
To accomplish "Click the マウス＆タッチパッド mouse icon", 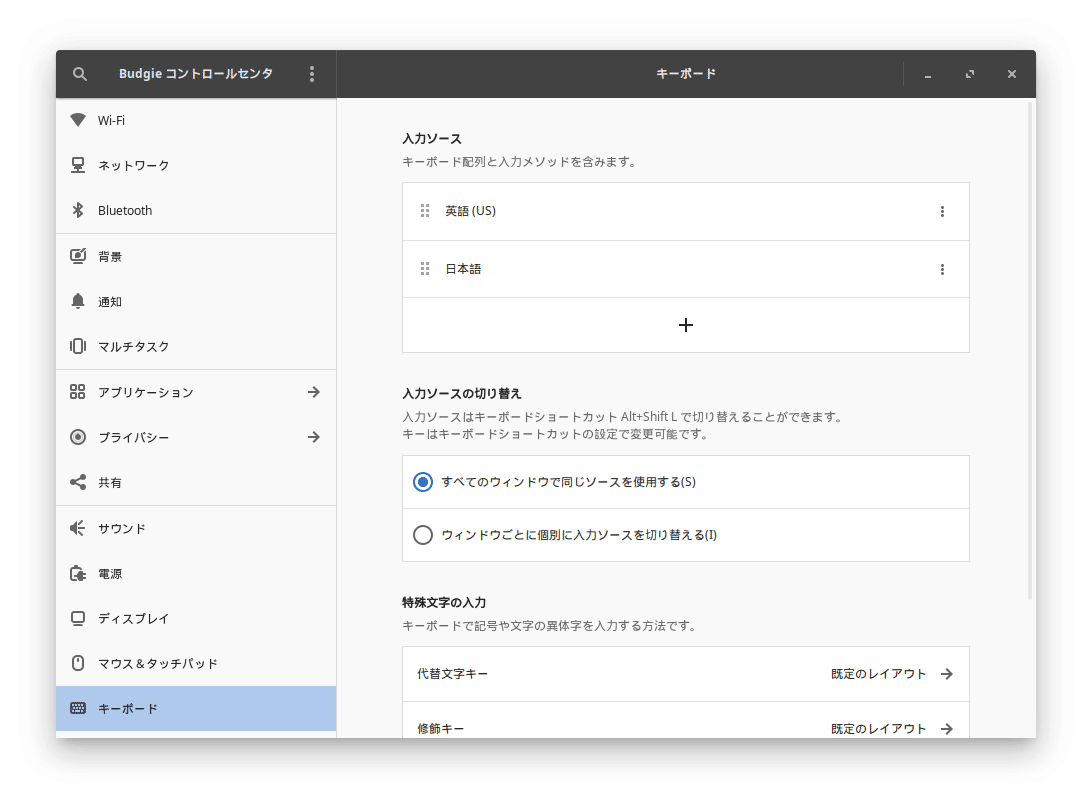I will coord(78,664).
